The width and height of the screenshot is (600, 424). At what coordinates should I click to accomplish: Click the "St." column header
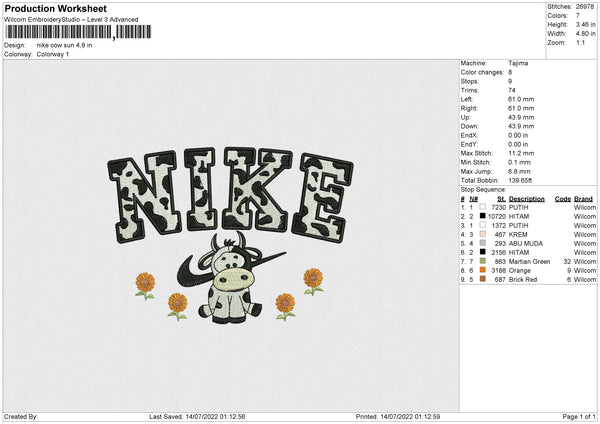click(x=502, y=199)
